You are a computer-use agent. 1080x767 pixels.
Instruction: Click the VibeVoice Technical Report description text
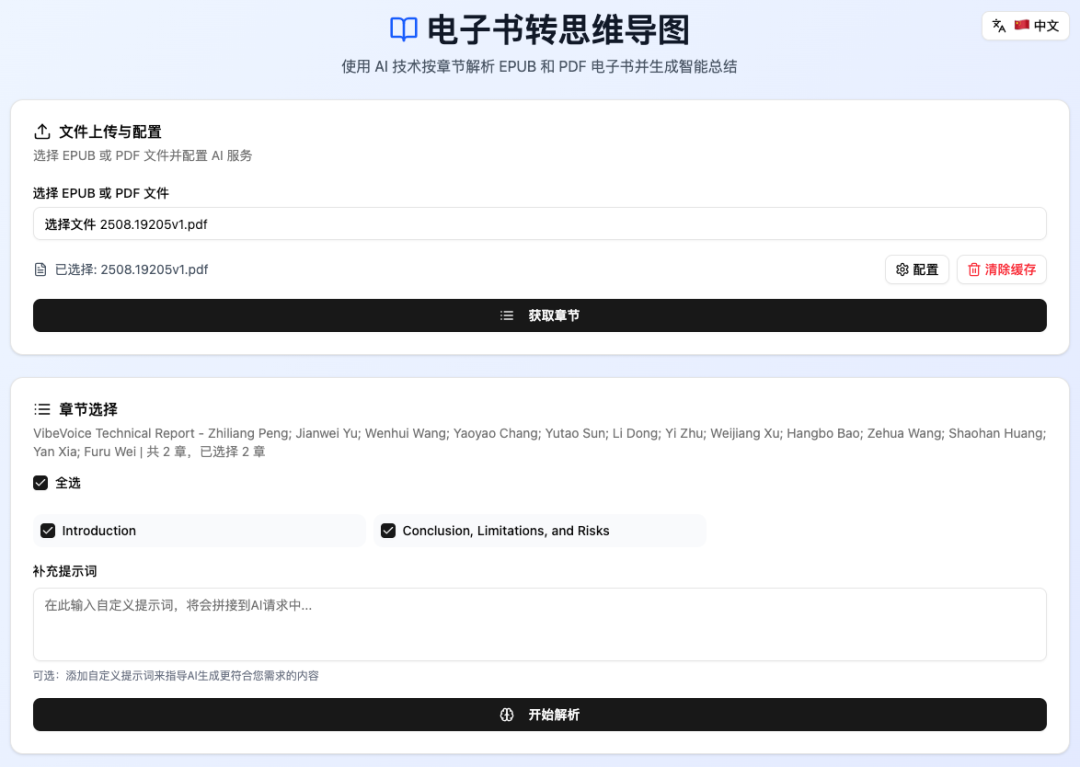(539, 442)
